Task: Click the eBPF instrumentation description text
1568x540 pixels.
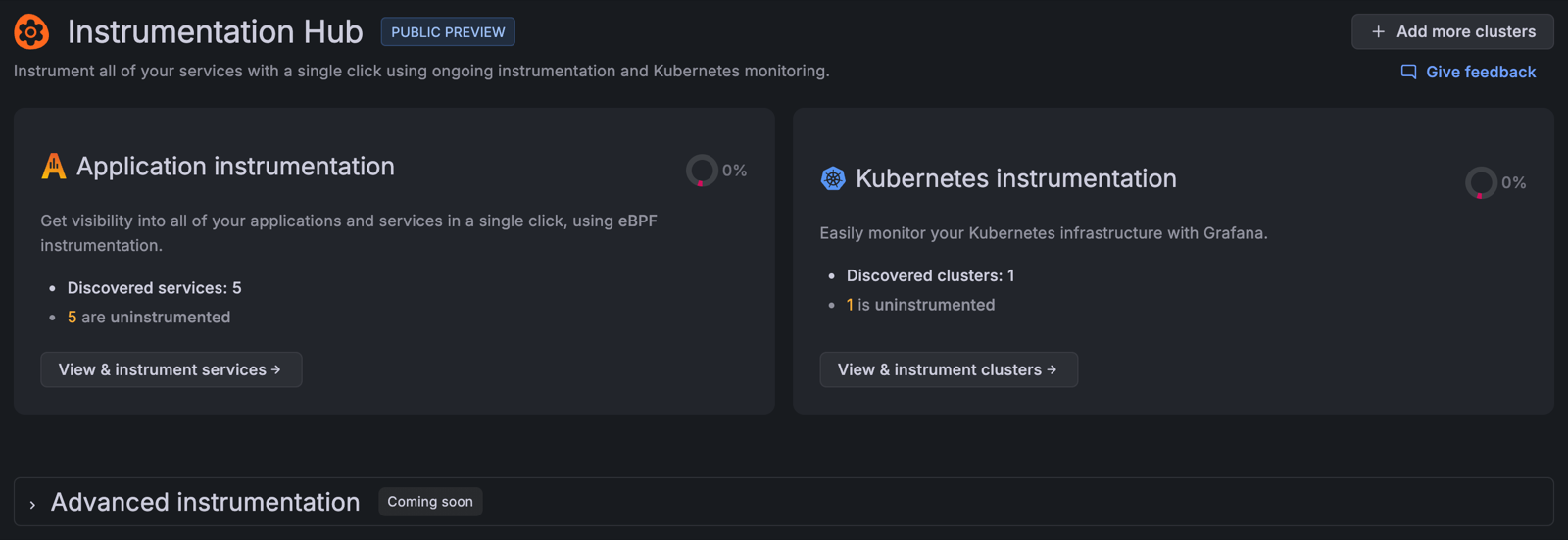Action: [349, 233]
